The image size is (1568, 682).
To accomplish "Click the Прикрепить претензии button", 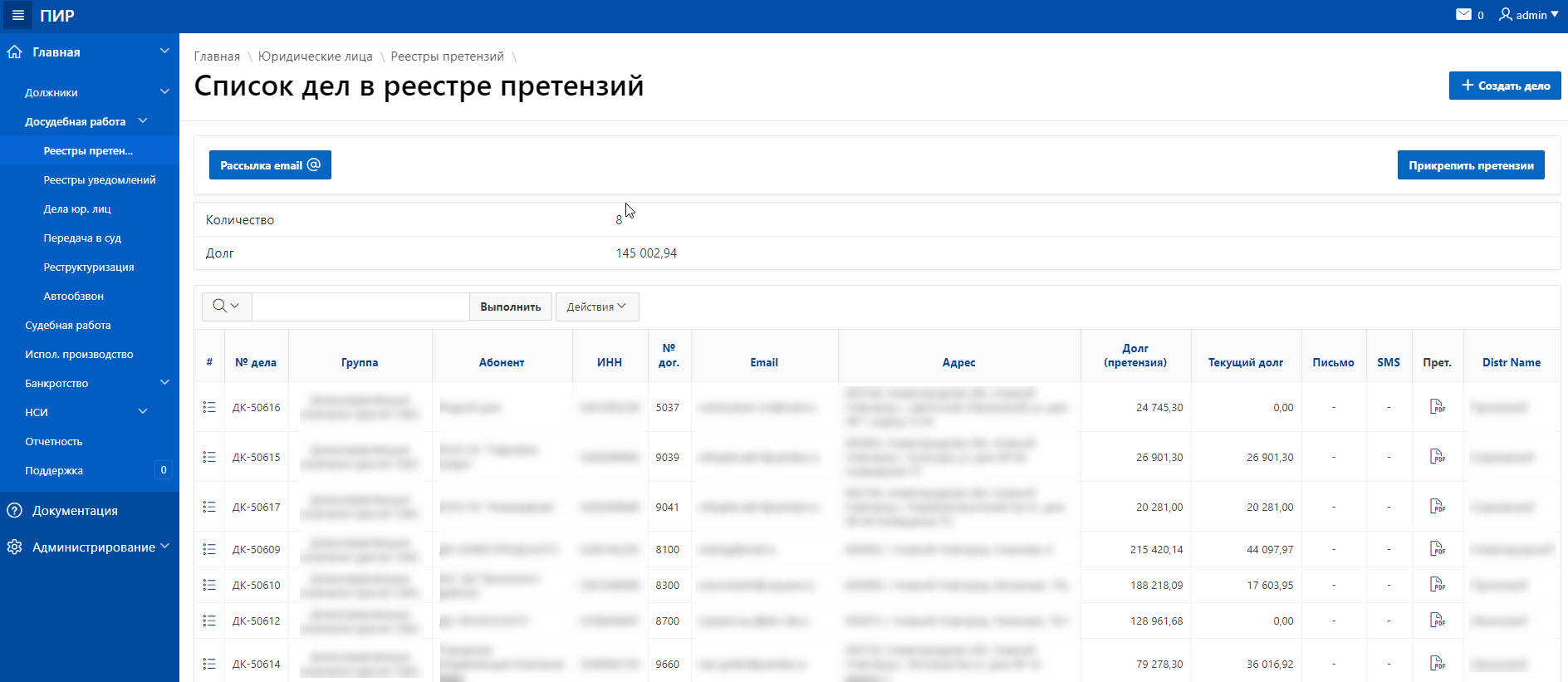I will 1471,164.
